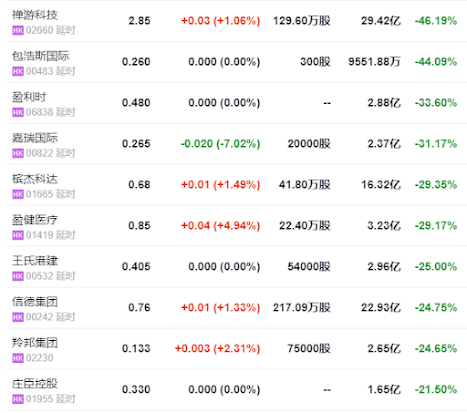Click market cap 29.42亿

tap(381, 21)
